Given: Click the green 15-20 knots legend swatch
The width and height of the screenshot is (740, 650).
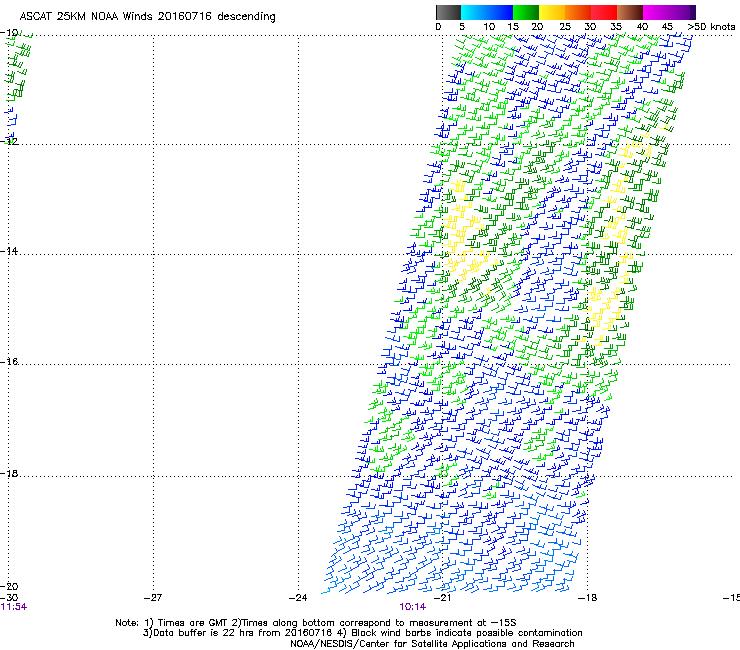Looking at the screenshot, I should pos(526,12).
